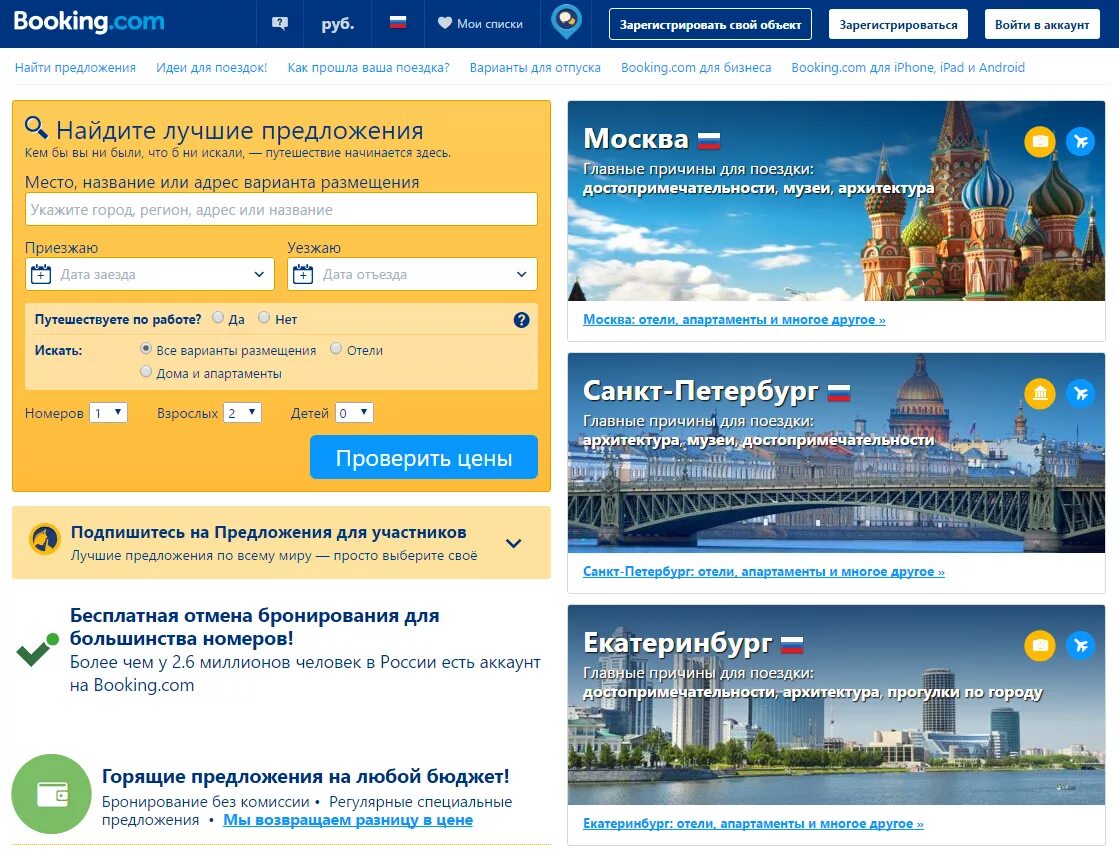
Task: Open Идеи для поездок! menu item
Action: tap(211, 68)
